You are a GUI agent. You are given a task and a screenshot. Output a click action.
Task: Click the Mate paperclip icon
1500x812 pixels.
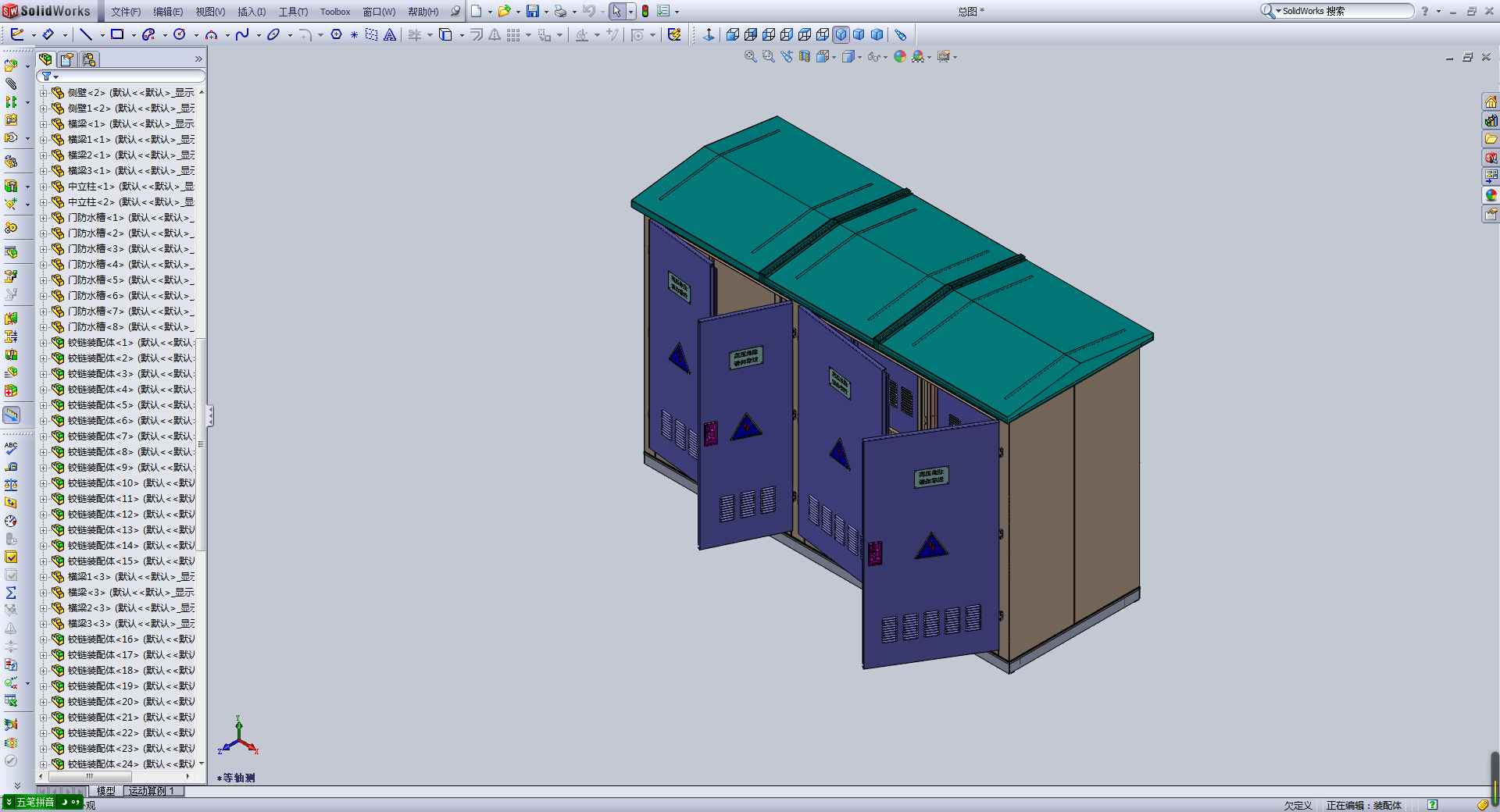(x=11, y=84)
